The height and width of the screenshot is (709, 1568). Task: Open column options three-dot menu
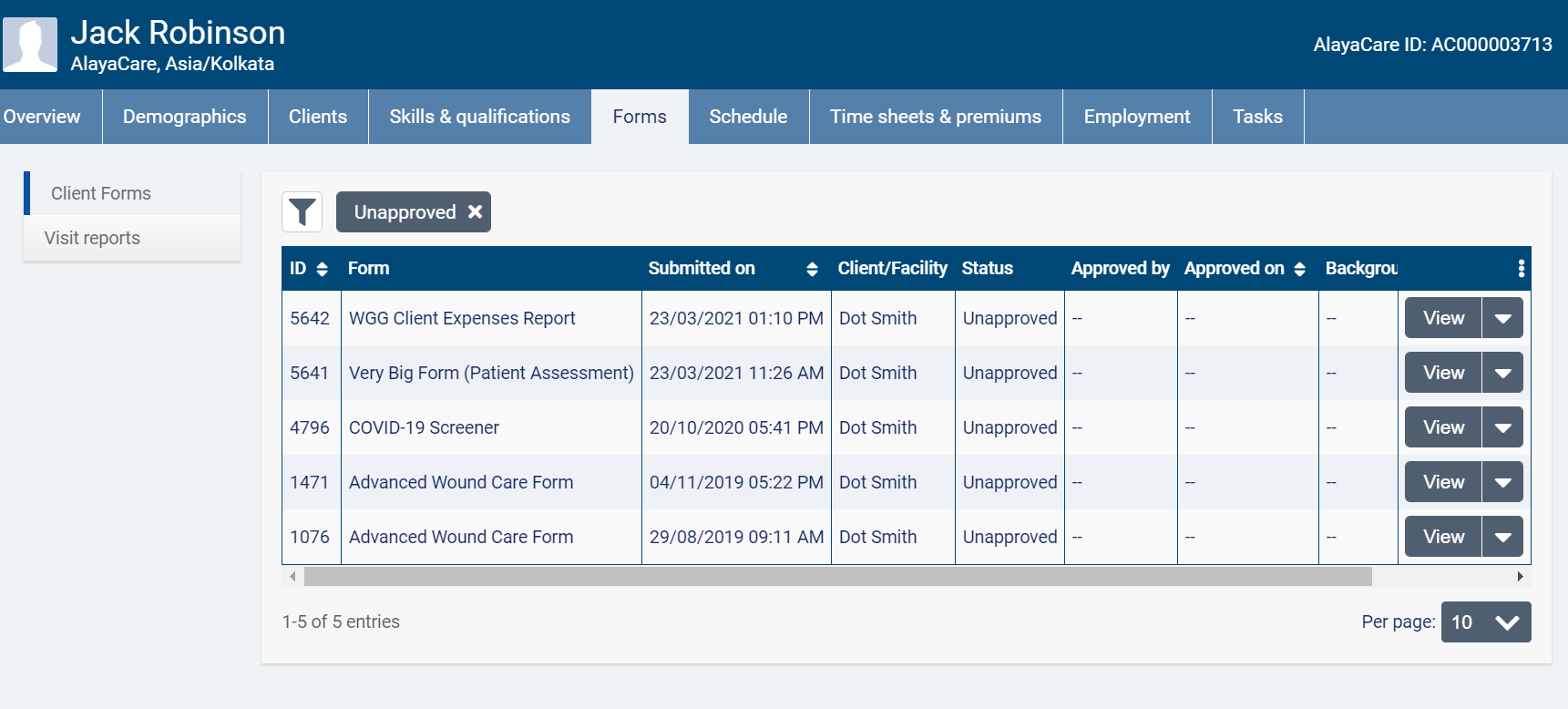tap(1521, 268)
